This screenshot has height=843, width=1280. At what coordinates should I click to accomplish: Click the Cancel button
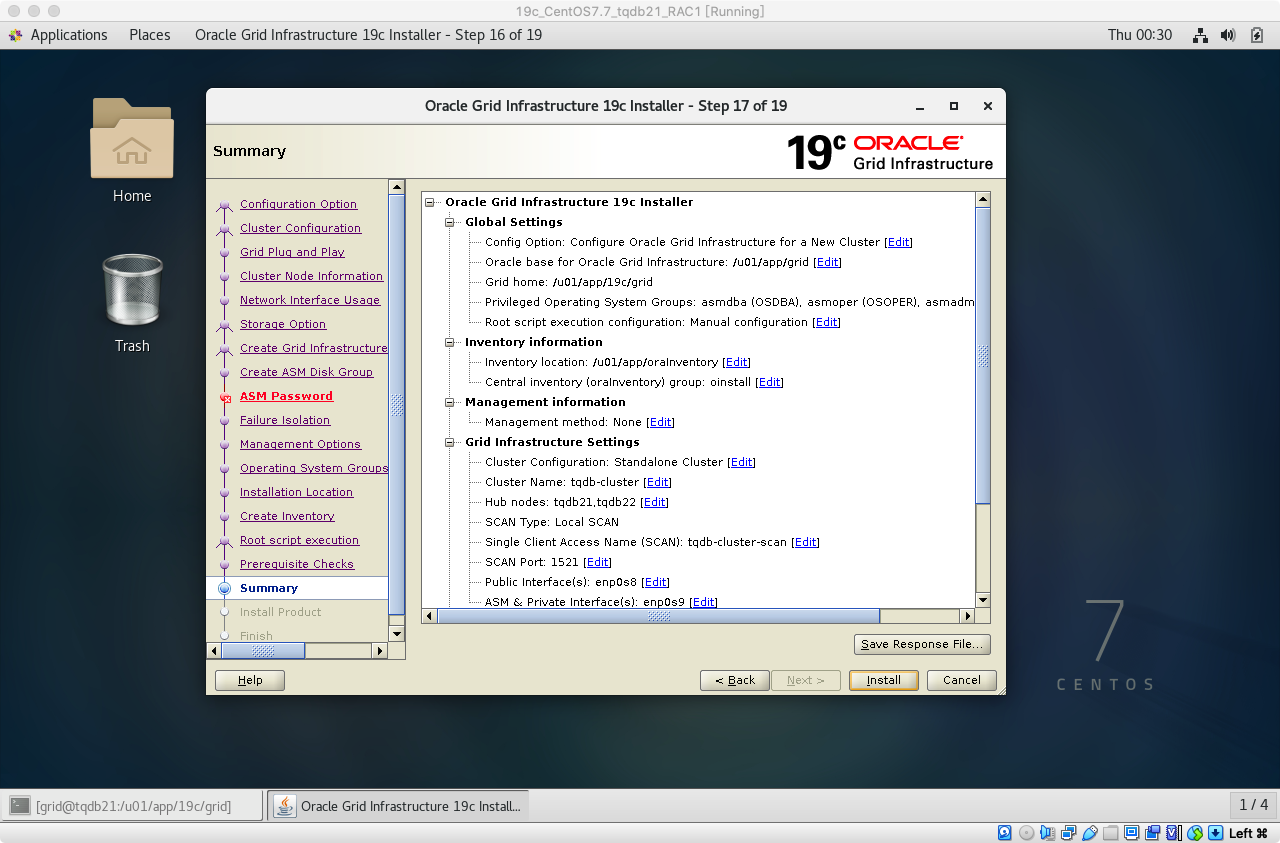(x=962, y=680)
